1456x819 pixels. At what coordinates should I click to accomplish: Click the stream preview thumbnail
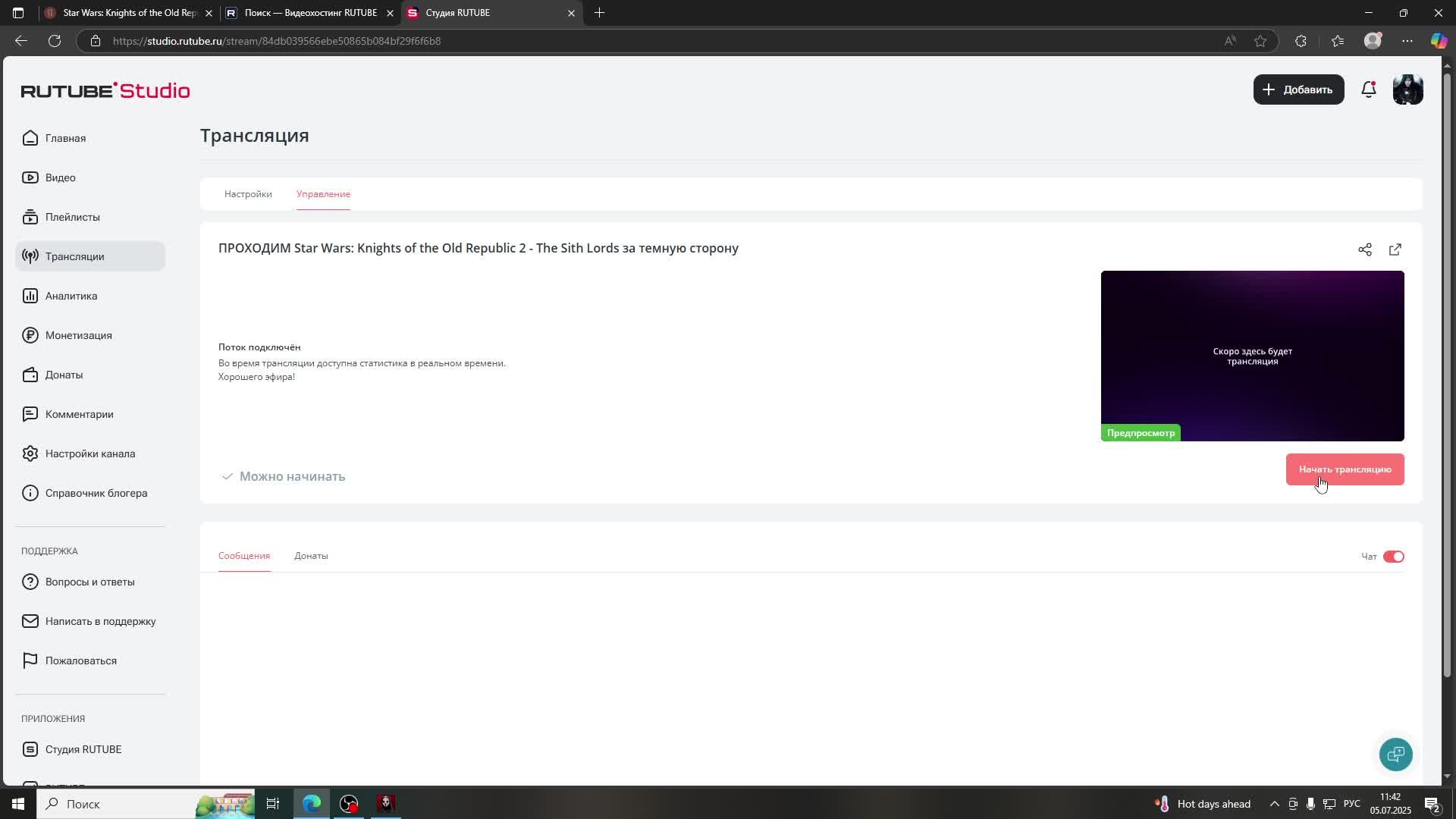1252,355
